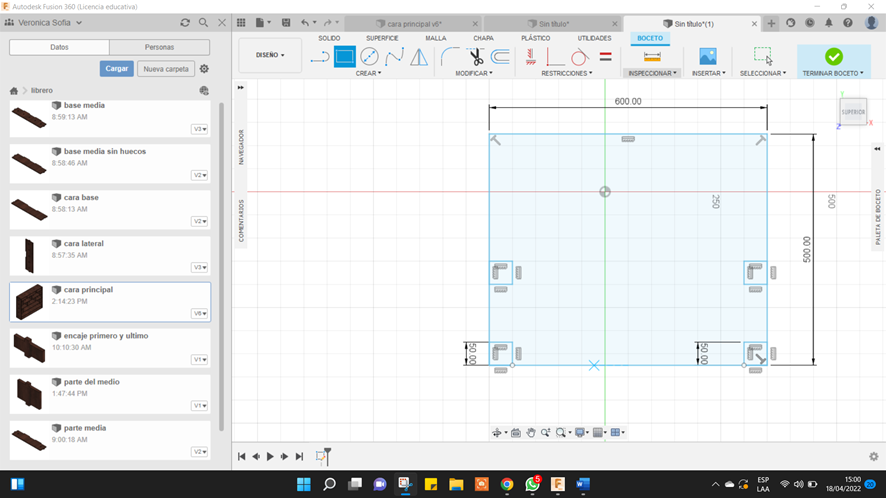Viewport: 886px width, 498px height.
Task: Select the Line sketch tool
Action: tap(320, 57)
